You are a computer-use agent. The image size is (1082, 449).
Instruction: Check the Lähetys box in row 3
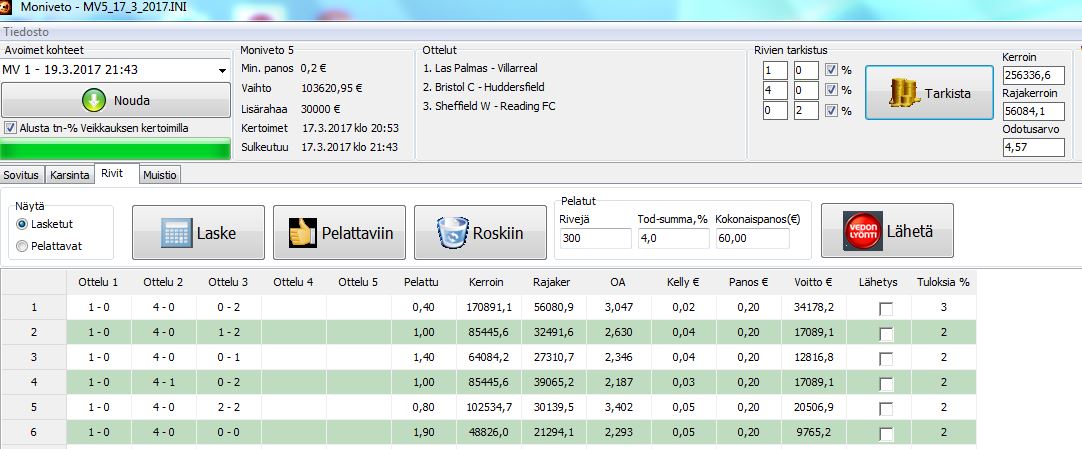886,359
